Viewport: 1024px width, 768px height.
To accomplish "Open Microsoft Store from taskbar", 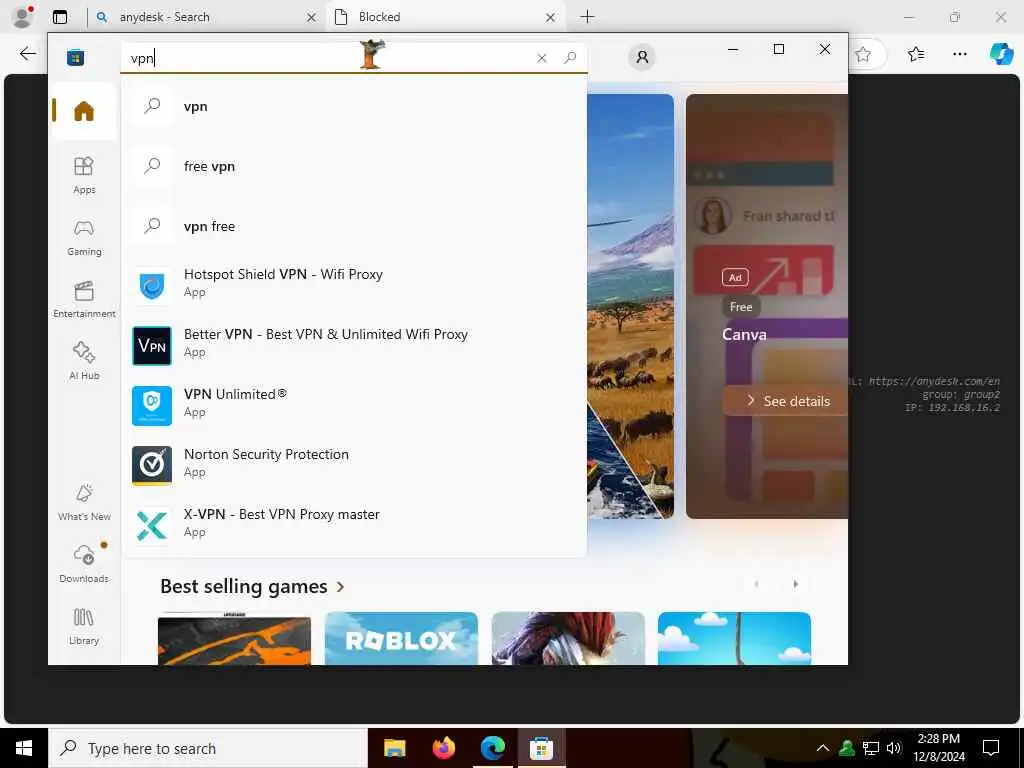I will pyautogui.click(x=541, y=748).
